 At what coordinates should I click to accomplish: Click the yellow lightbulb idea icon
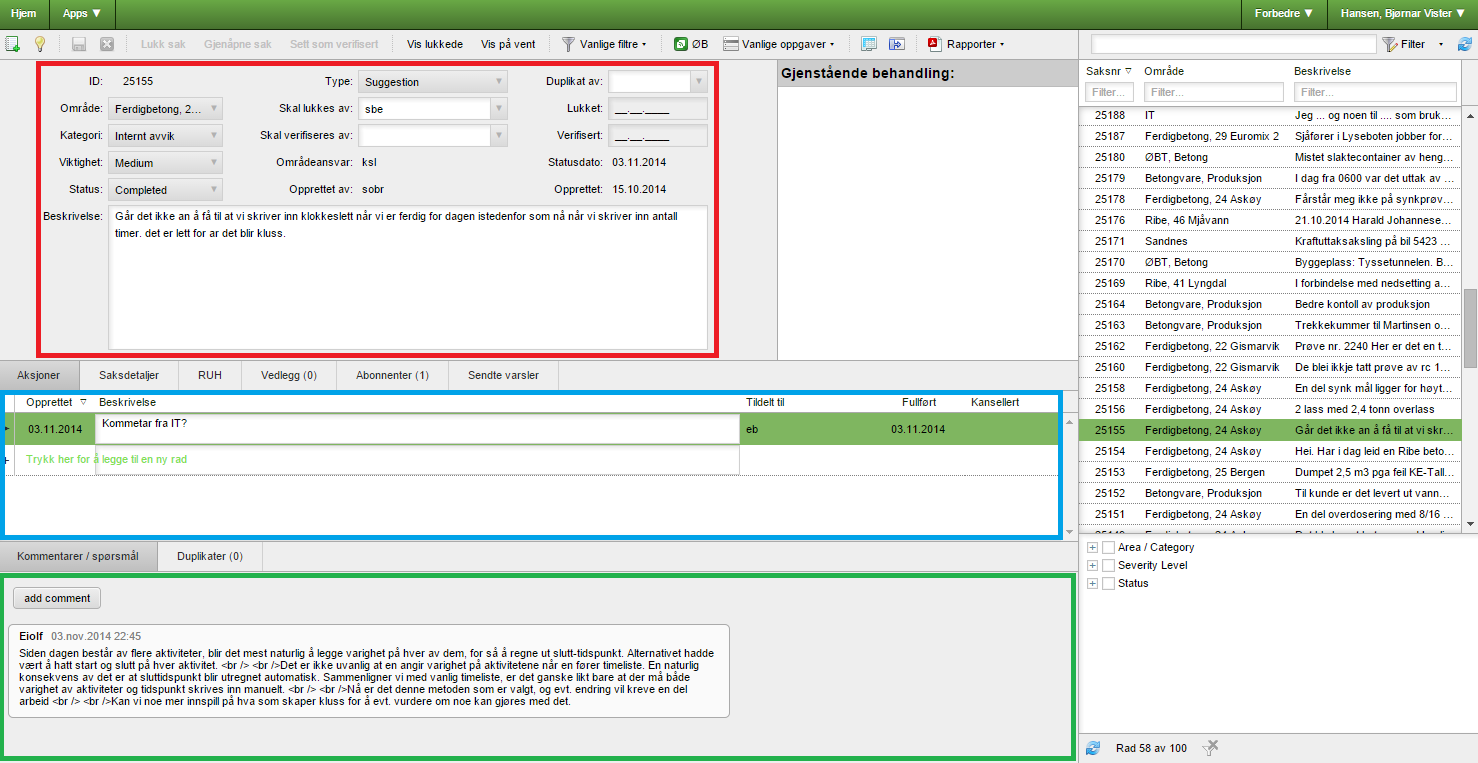(40, 44)
